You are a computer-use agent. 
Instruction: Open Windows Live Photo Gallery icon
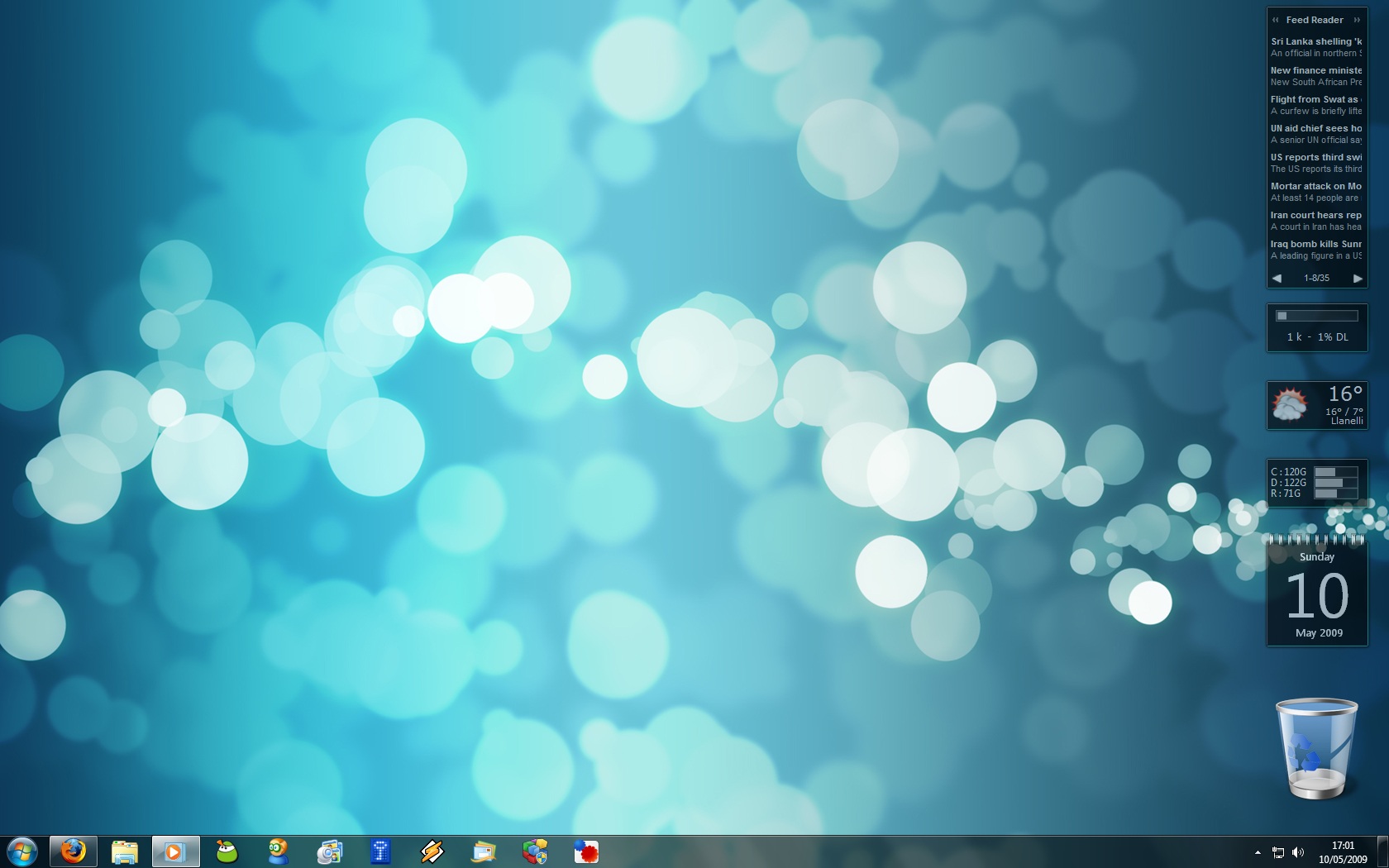click(x=330, y=851)
